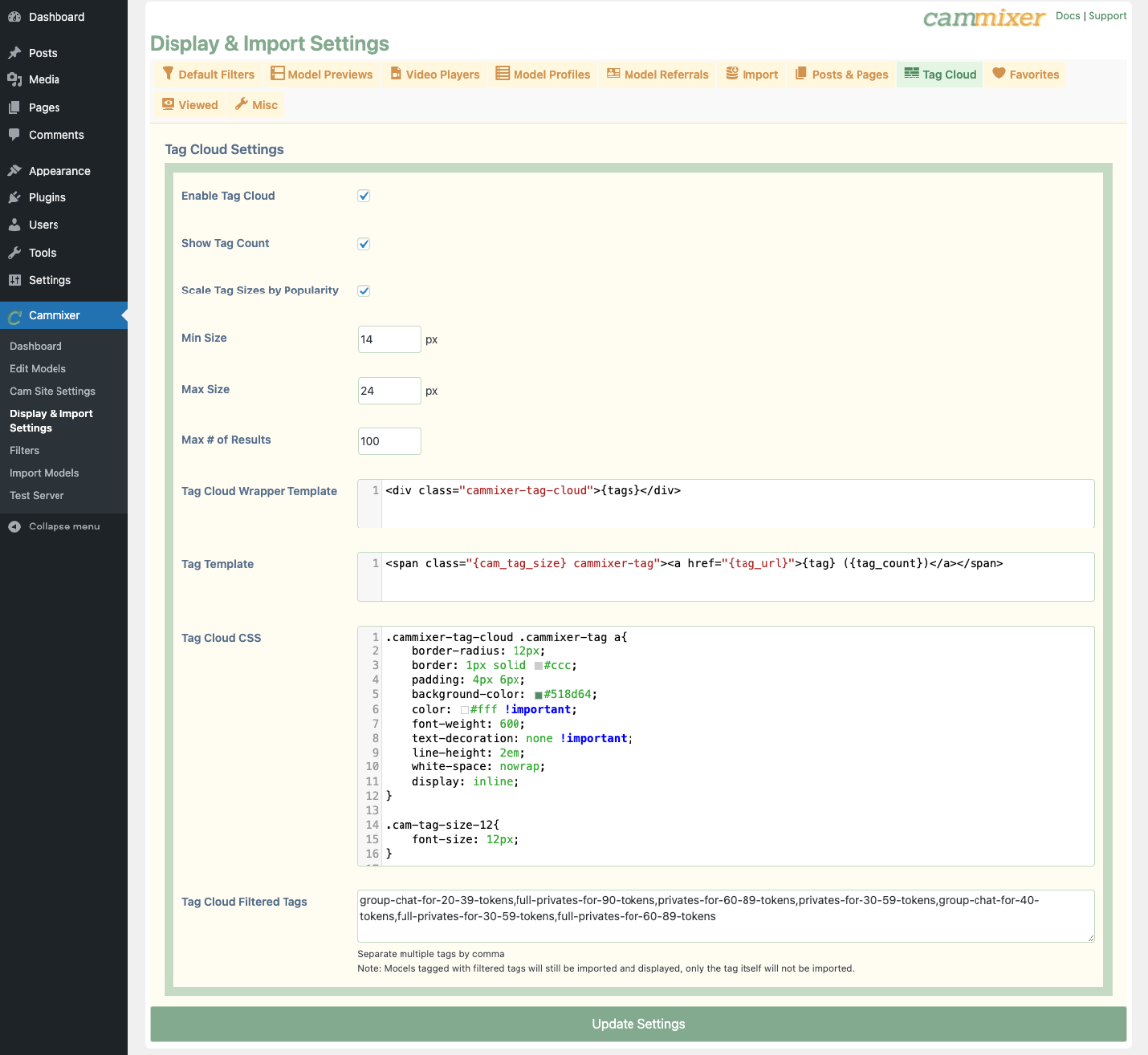Click the Misc wrench icon

[241, 104]
